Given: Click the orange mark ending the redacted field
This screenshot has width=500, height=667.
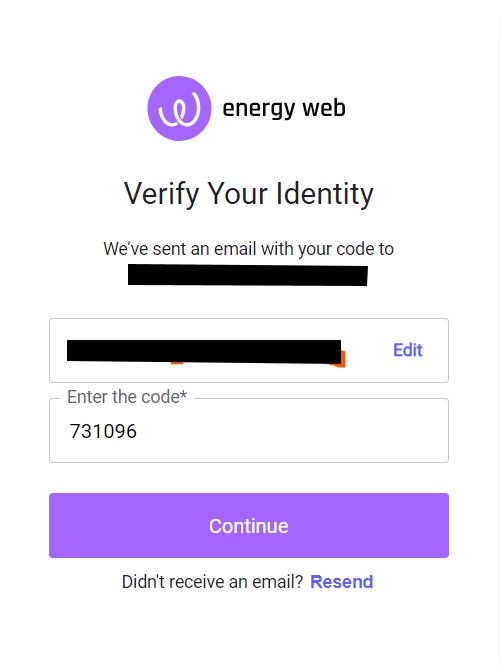Looking at the screenshot, I should (340, 359).
